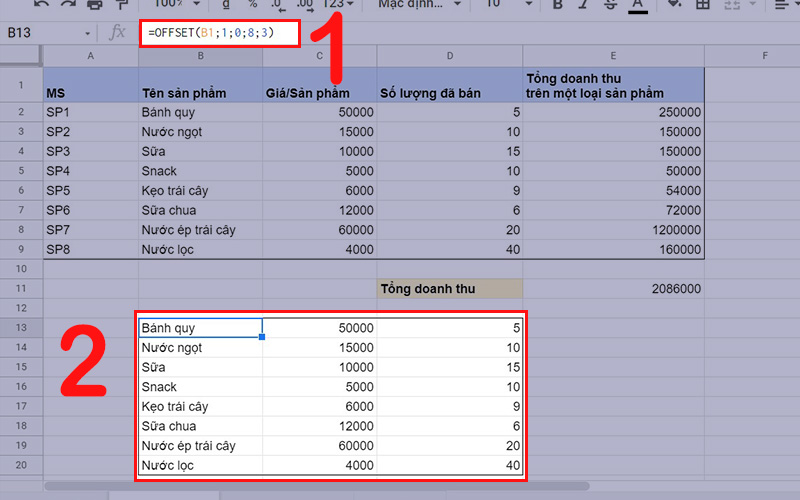Click the MS header cell

tap(91, 85)
